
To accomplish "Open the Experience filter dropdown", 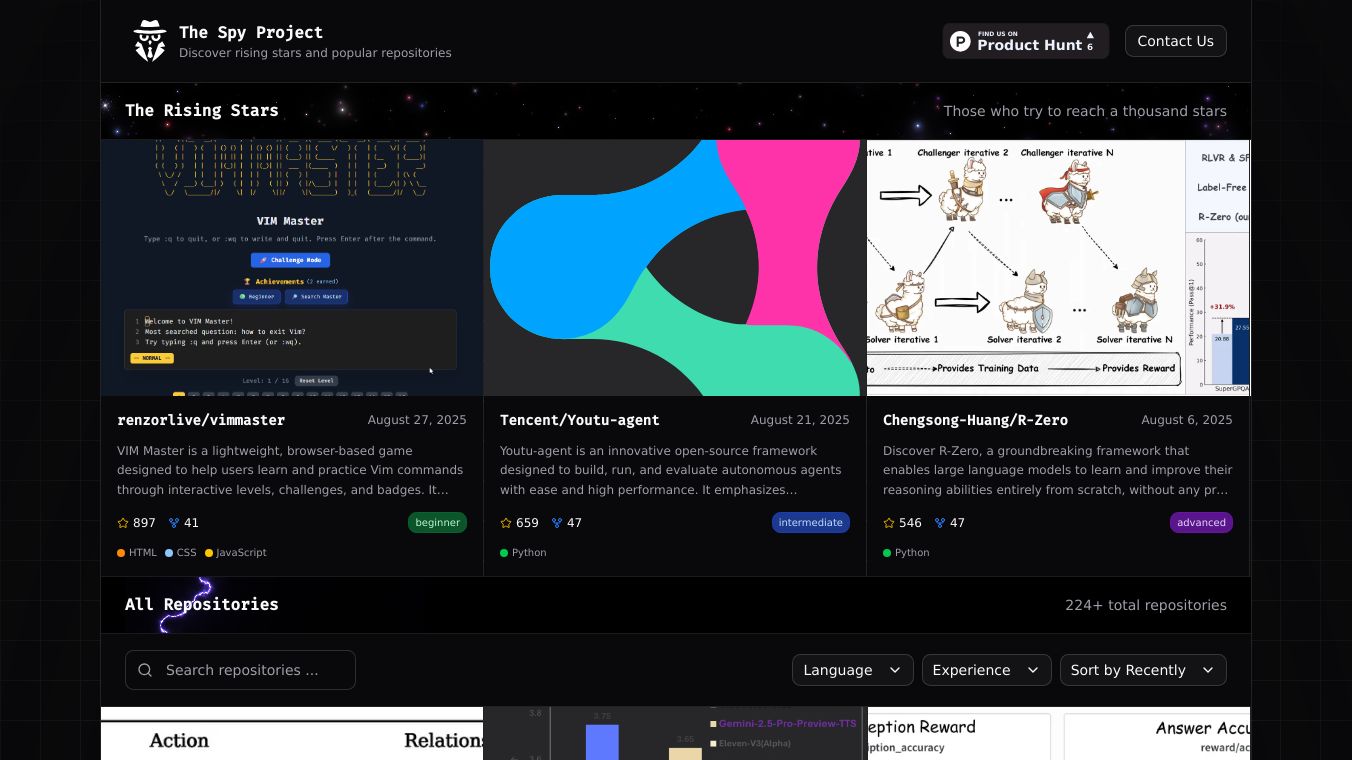I will 986,670.
